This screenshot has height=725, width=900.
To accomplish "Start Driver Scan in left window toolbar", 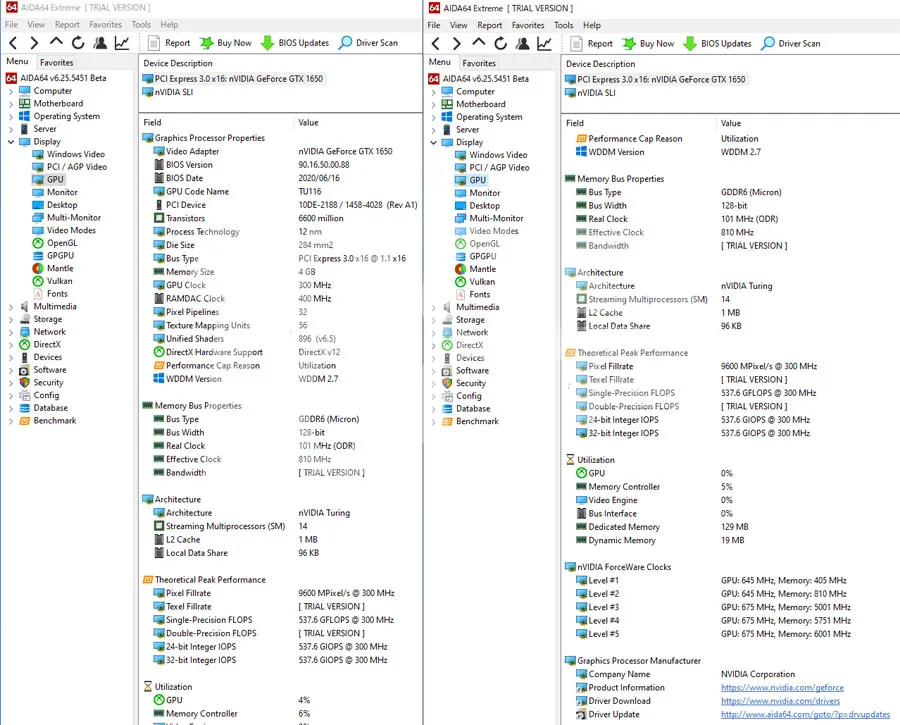I will pyautogui.click(x=368, y=42).
